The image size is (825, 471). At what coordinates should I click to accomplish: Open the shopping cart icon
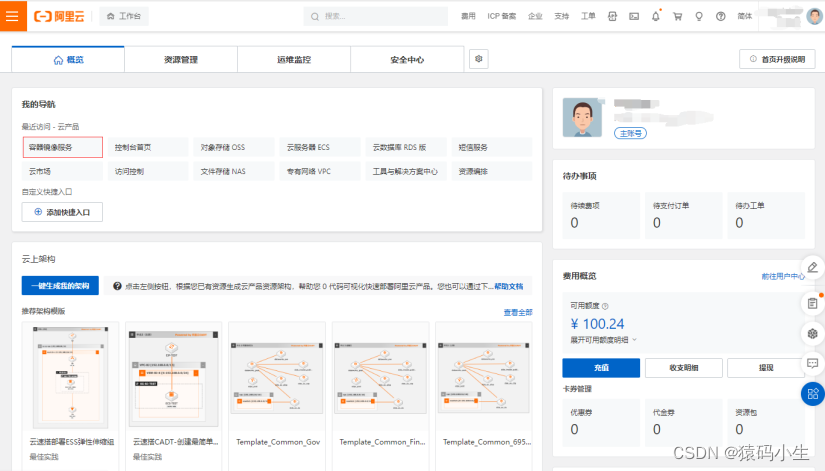677,16
